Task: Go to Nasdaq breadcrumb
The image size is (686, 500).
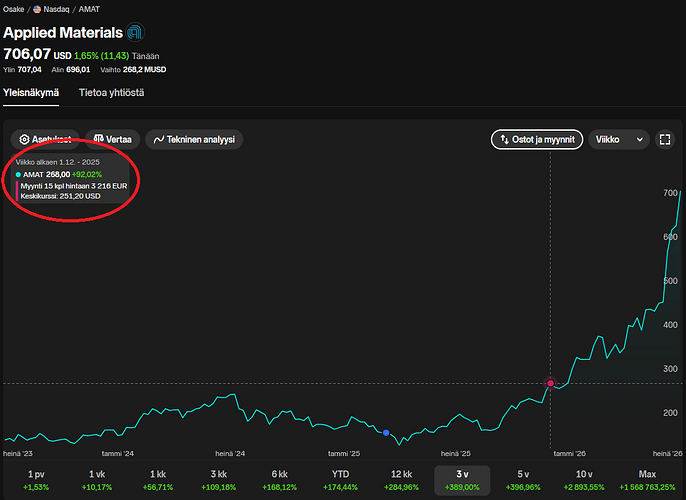Action: click(52, 9)
